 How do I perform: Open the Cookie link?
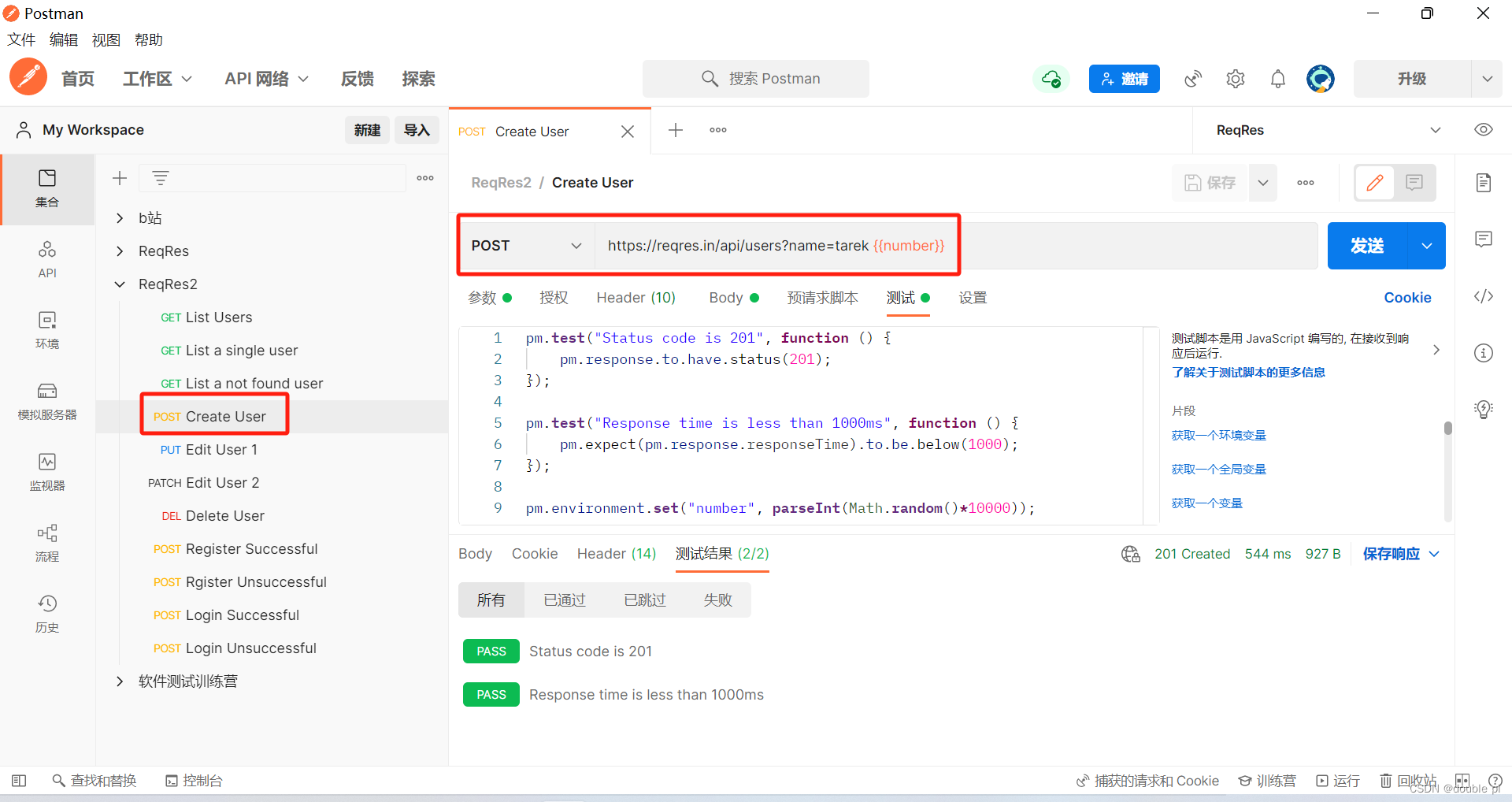click(1408, 298)
